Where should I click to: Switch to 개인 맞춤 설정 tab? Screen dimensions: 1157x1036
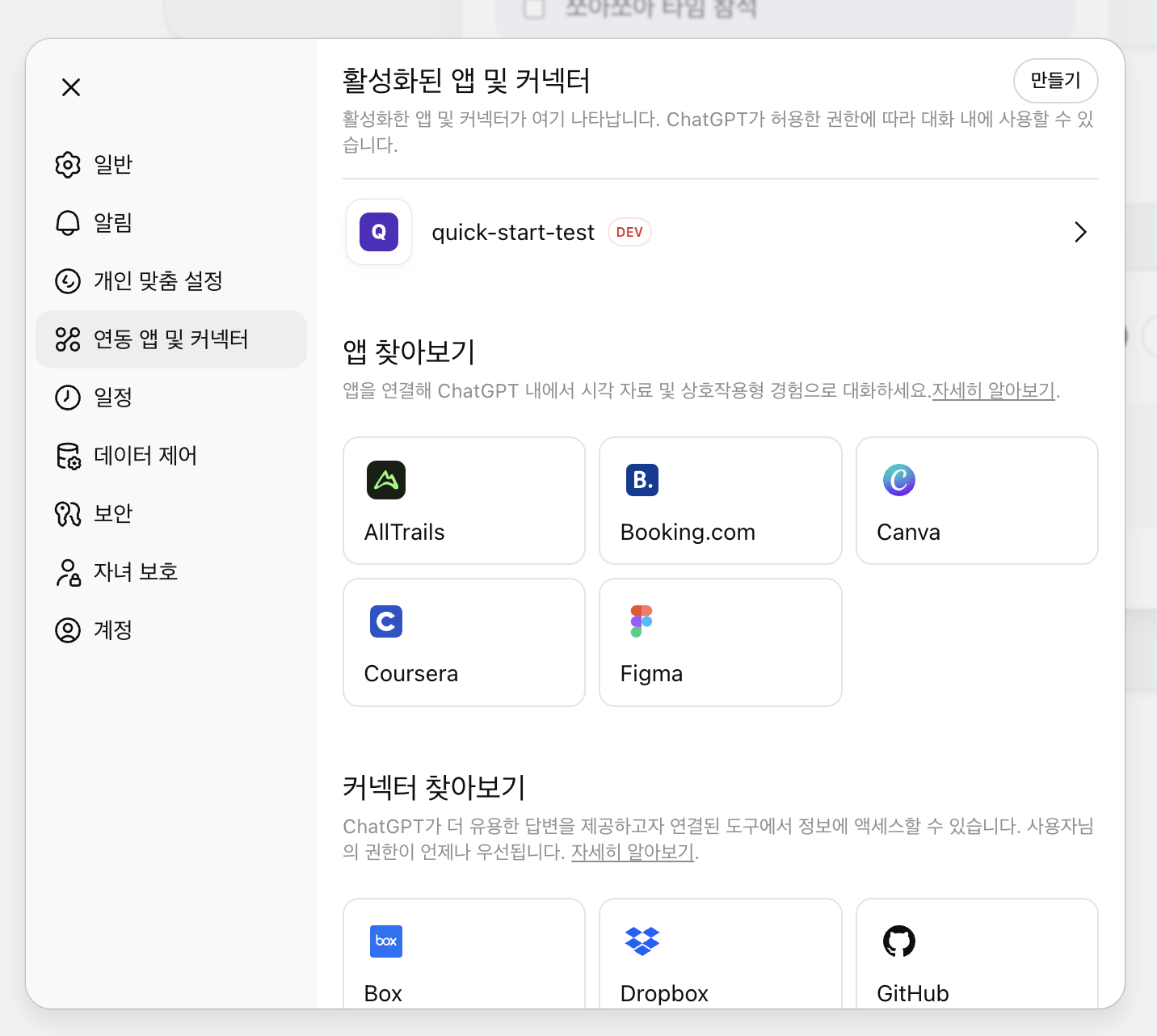point(171,281)
